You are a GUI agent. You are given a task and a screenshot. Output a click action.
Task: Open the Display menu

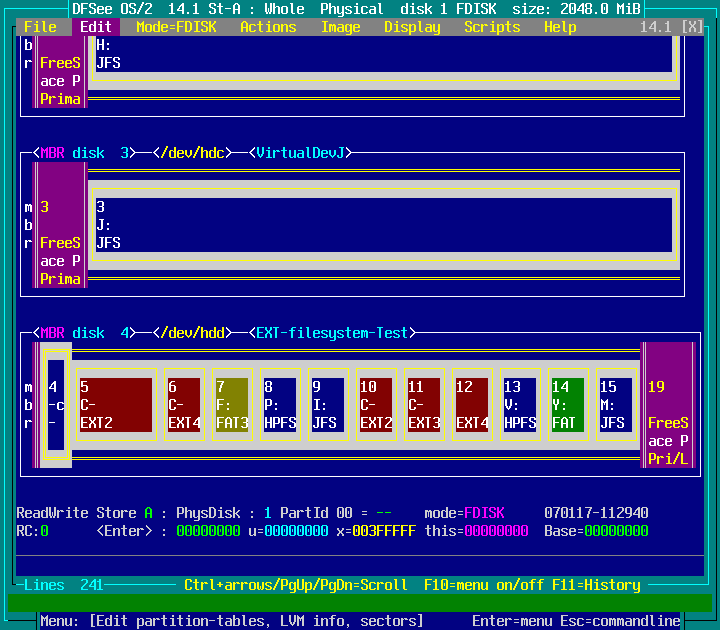pyautogui.click(x=412, y=27)
